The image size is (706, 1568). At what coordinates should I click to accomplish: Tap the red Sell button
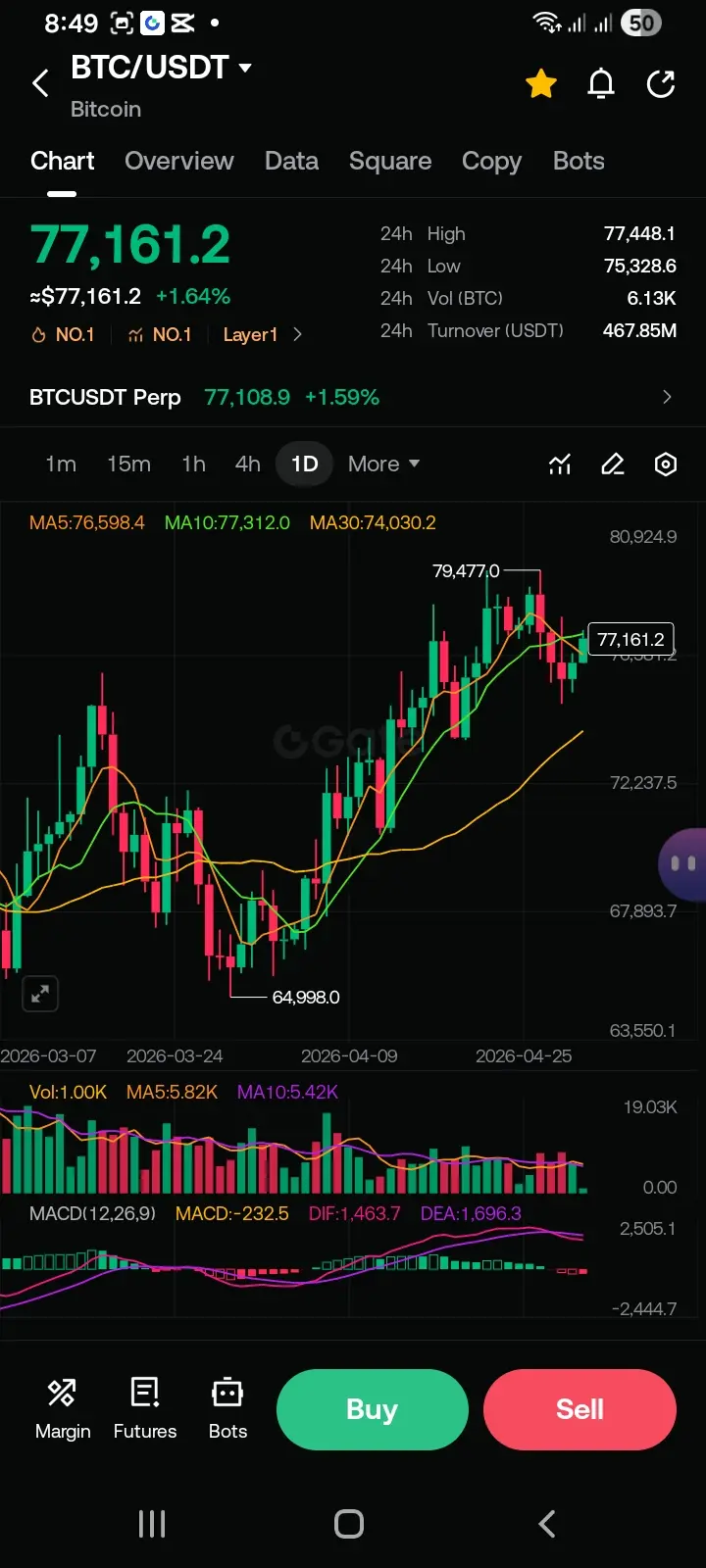[x=580, y=1409]
